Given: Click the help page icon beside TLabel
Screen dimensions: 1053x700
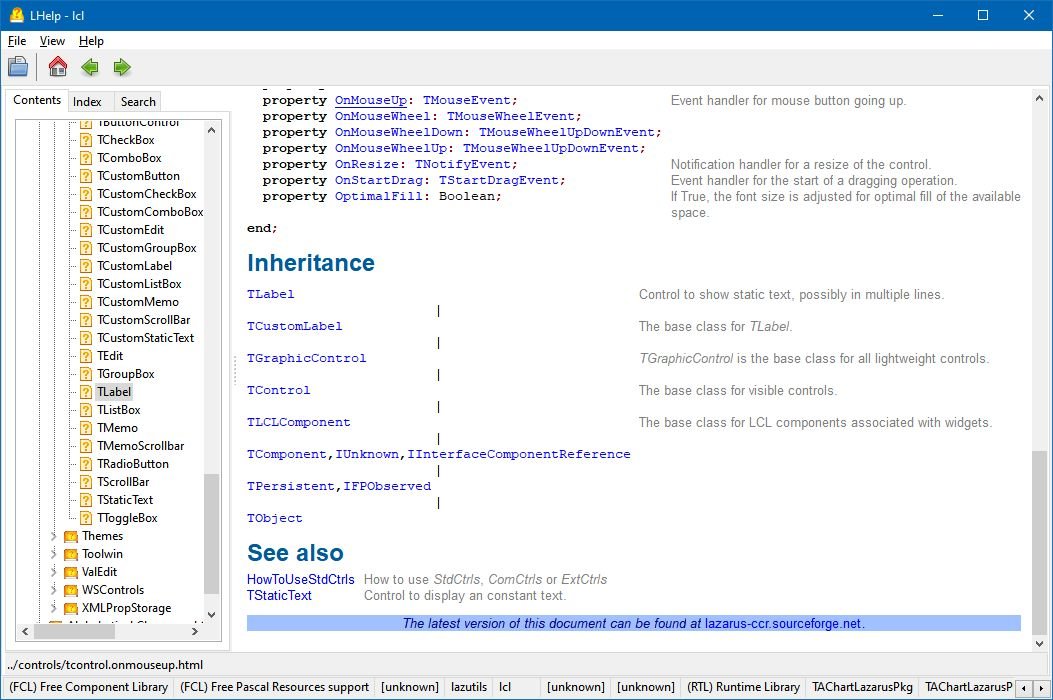Looking at the screenshot, I should pyautogui.click(x=86, y=392).
